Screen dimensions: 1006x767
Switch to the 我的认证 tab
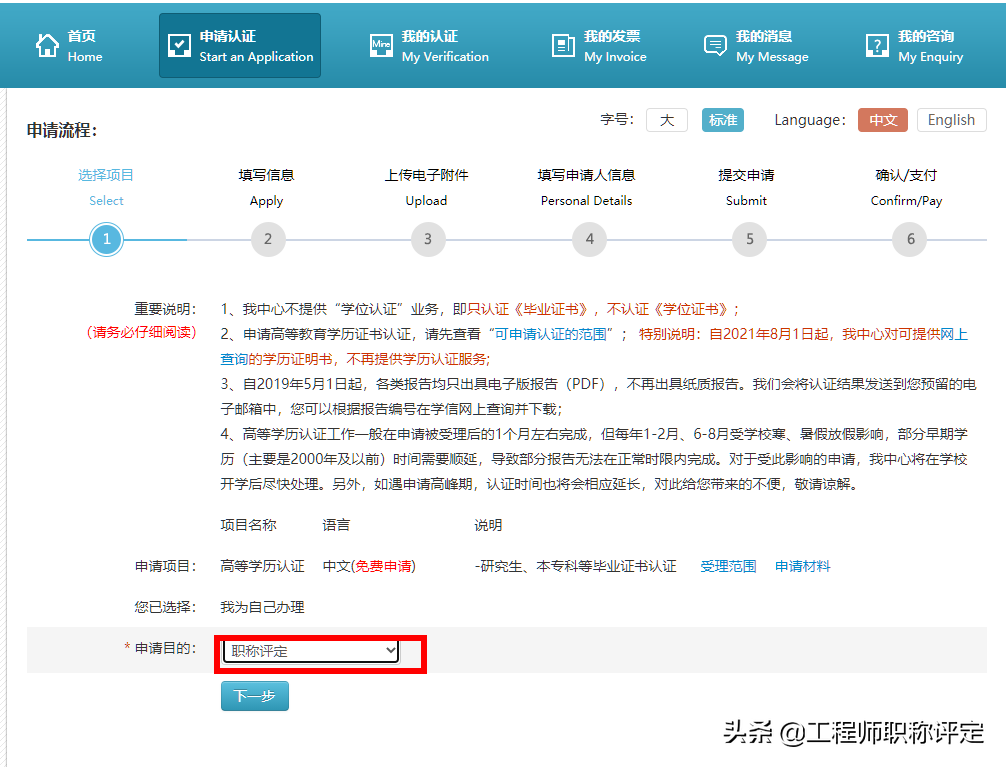coord(429,44)
